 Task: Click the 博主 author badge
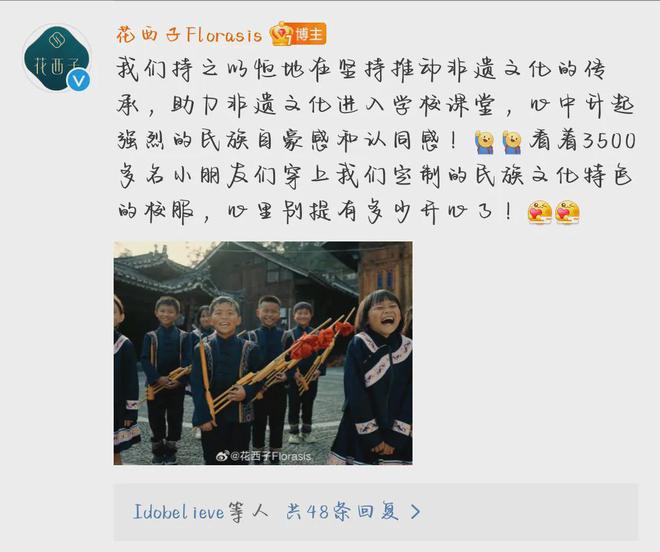tap(309, 35)
